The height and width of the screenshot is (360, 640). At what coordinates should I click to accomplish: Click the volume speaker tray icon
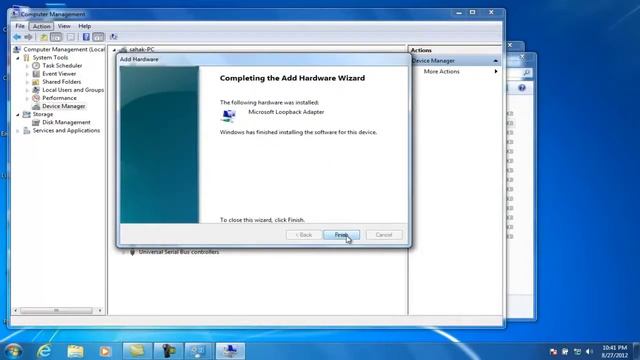589,351
